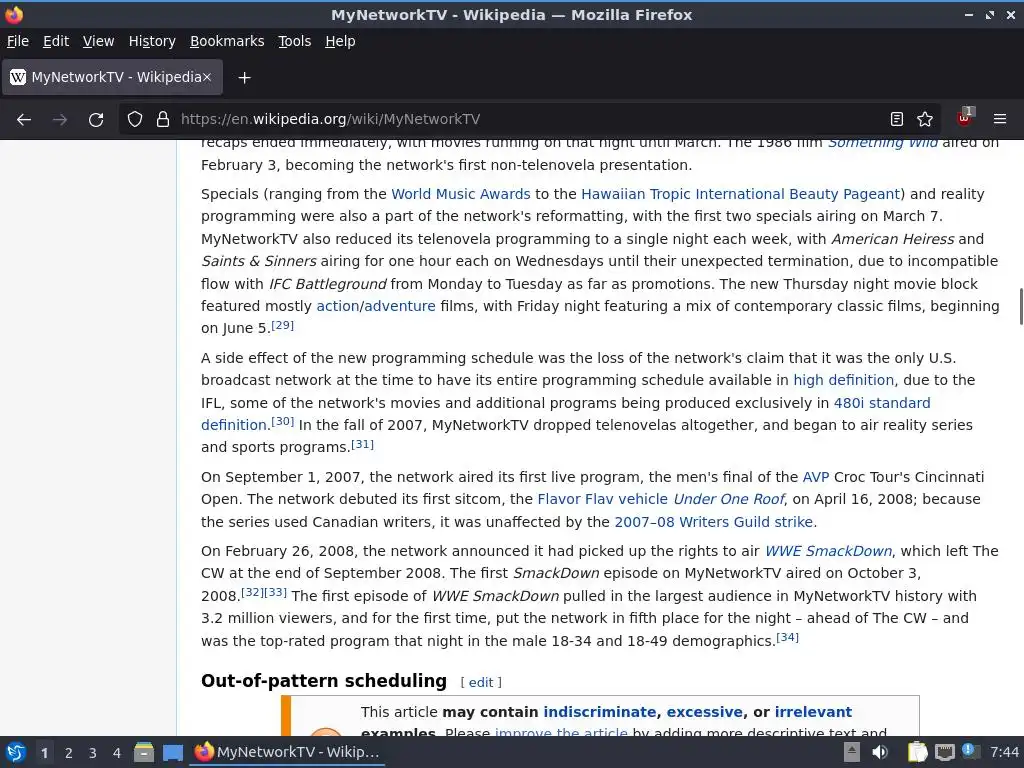
Task: Open Hawaiian Tropic International Beauty Pageant link
Action: click(x=741, y=194)
